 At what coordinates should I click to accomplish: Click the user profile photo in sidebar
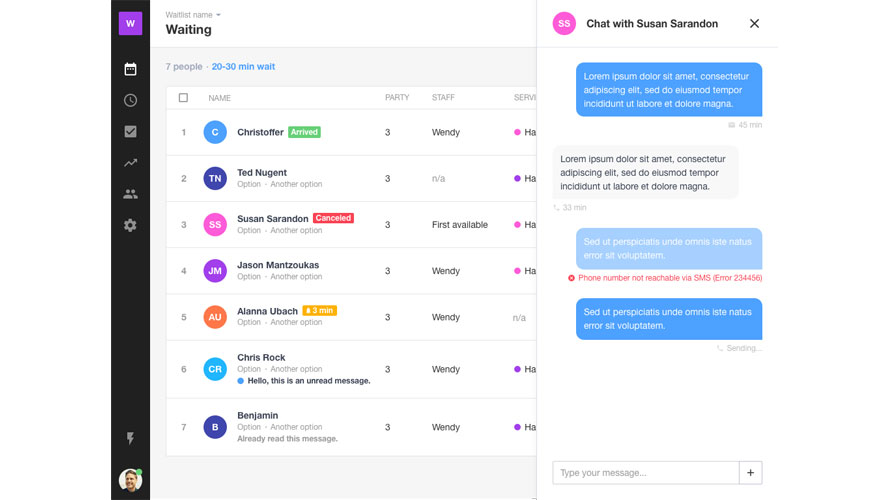click(130, 480)
